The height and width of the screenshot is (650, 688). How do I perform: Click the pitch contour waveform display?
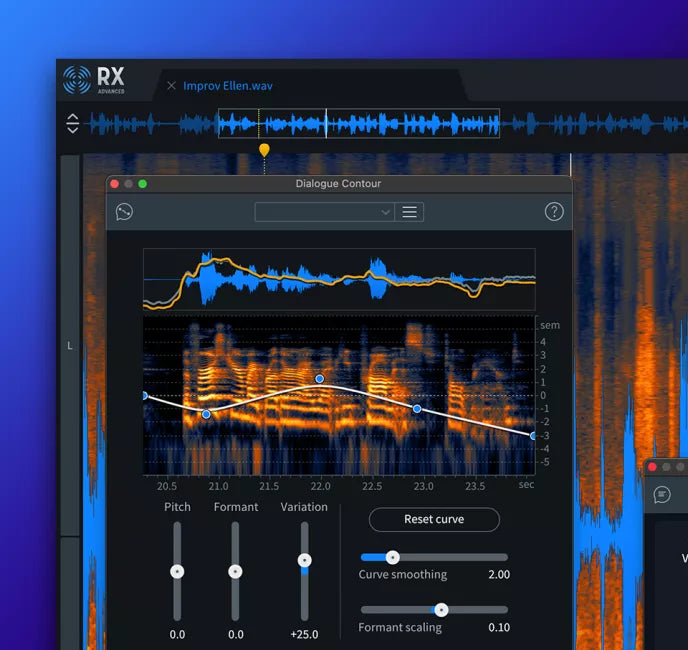click(x=339, y=280)
